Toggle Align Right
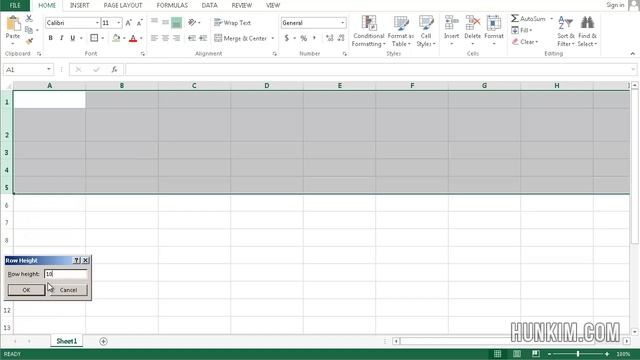 point(176,38)
